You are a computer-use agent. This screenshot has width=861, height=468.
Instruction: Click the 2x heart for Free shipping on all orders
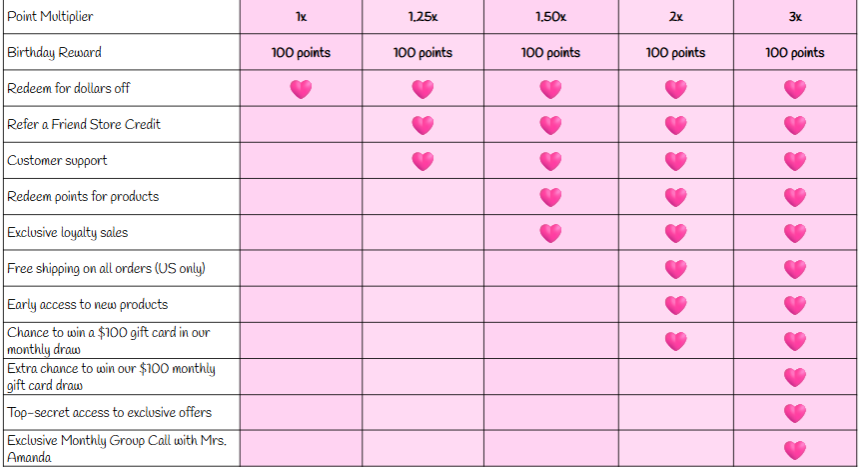click(676, 269)
